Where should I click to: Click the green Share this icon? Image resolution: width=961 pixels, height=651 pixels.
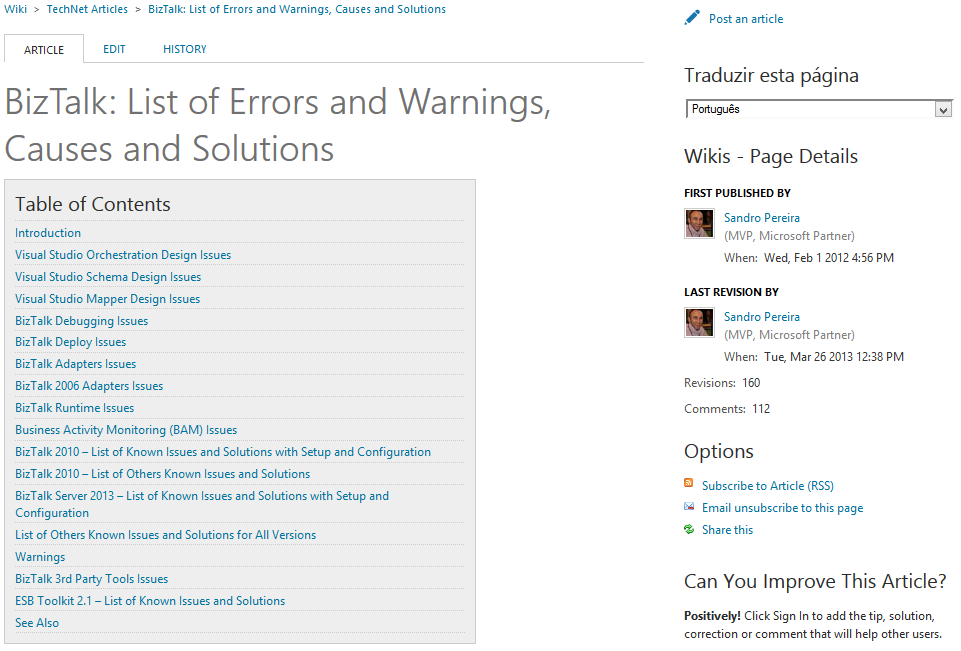[x=689, y=529]
